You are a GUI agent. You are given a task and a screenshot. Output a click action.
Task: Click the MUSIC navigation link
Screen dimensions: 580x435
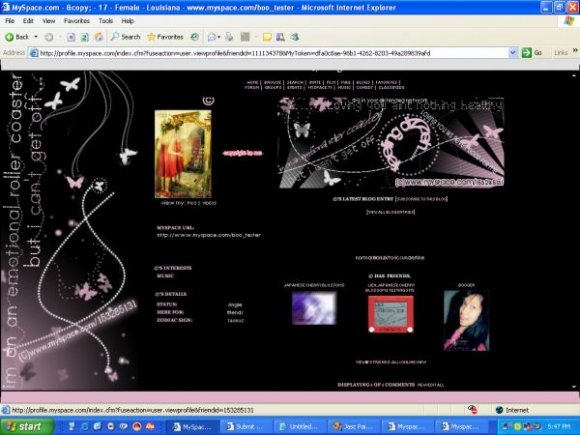coord(344,88)
